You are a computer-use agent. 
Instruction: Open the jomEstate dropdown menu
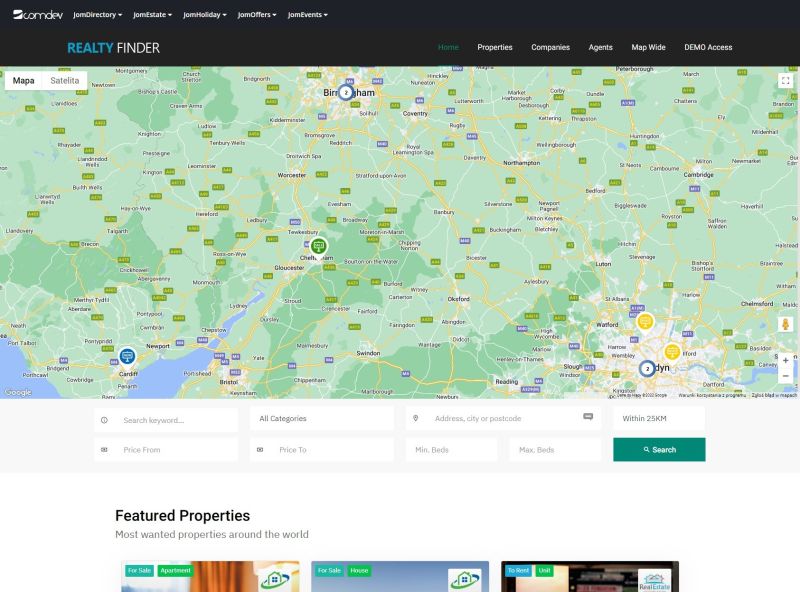click(x=152, y=14)
